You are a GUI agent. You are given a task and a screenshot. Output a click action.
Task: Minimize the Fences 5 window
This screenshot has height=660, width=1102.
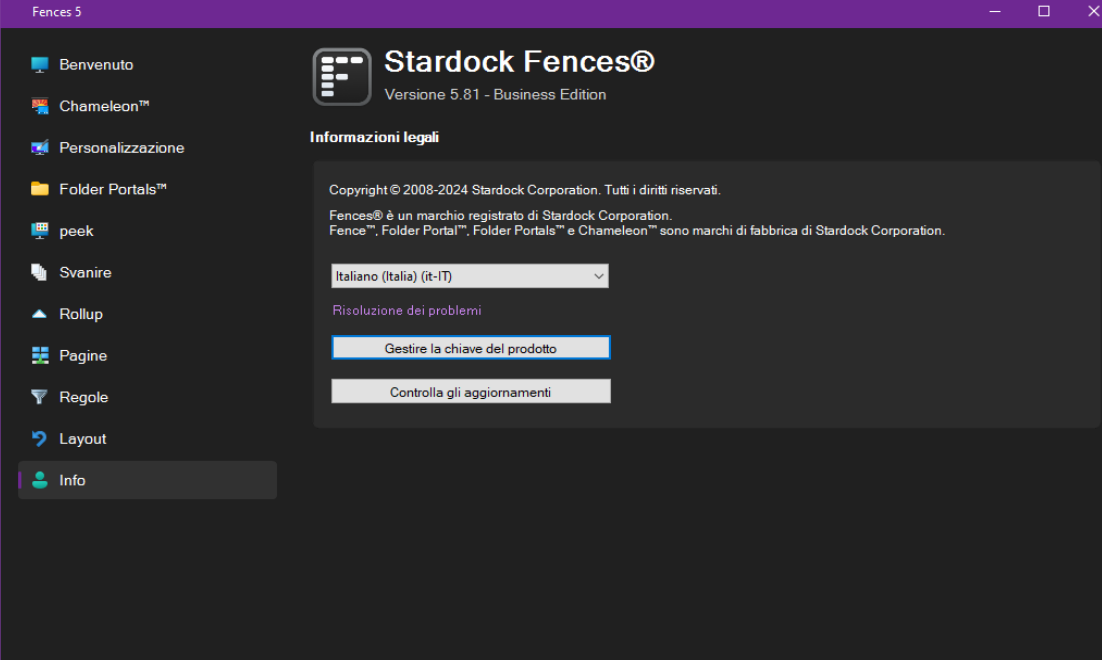tap(994, 11)
